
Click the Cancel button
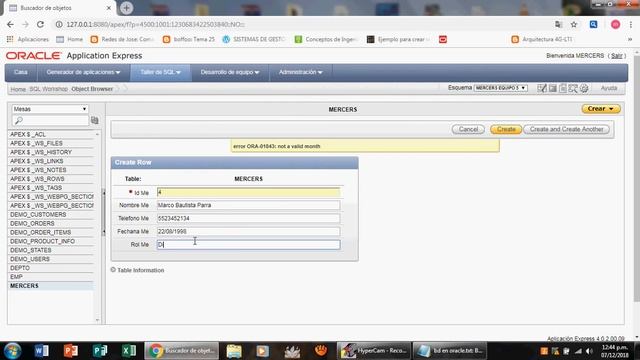(468, 129)
